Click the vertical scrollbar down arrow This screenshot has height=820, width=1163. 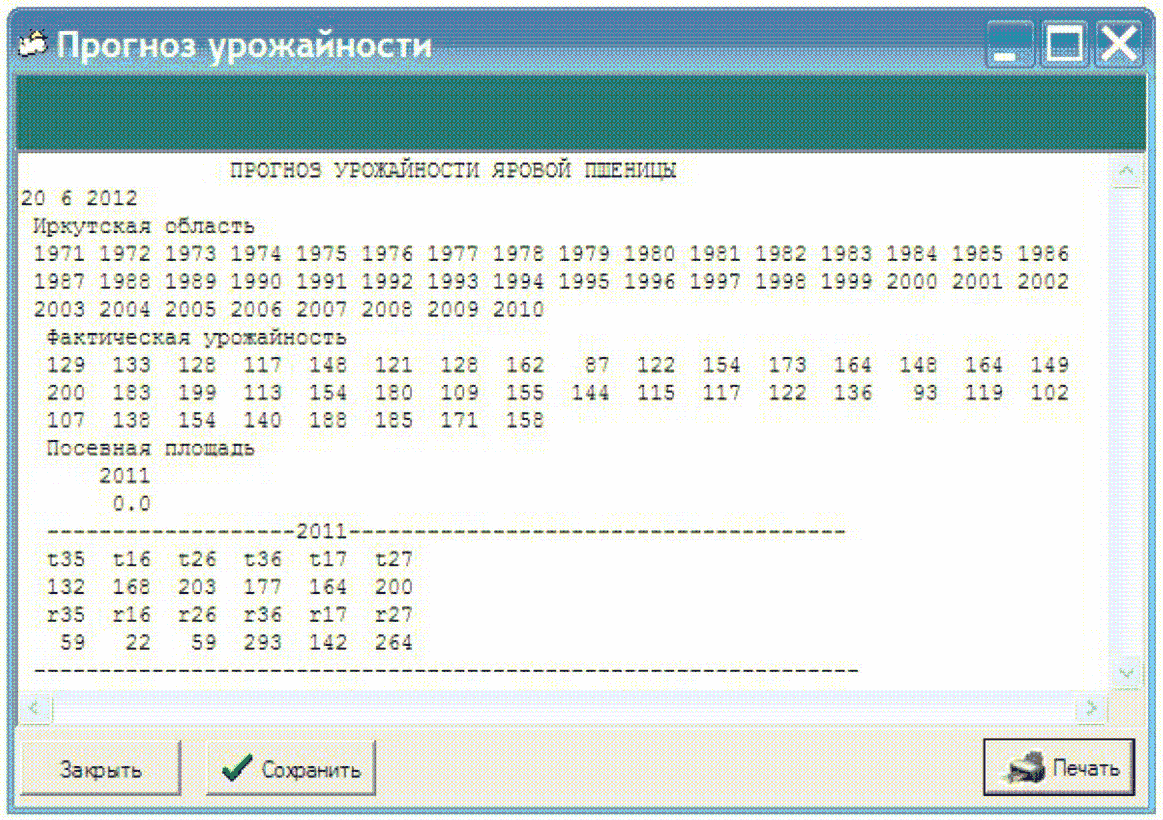click(x=1126, y=673)
